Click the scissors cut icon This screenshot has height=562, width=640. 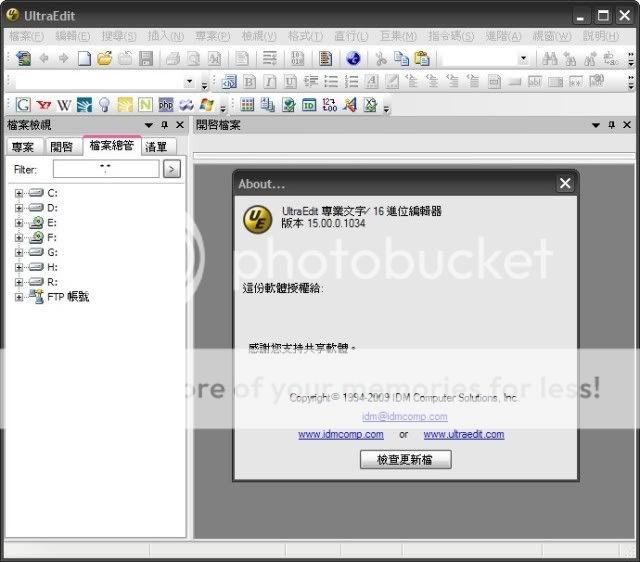(381, 58)
